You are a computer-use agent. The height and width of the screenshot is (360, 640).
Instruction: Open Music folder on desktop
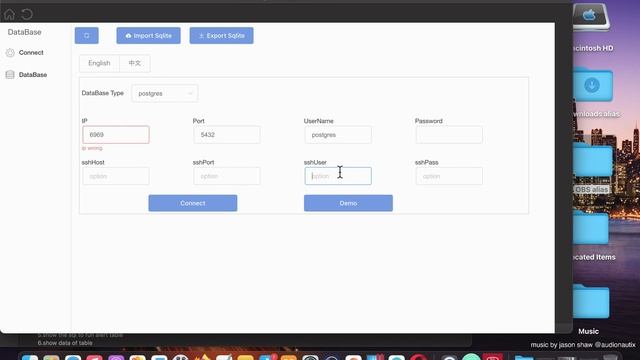pyautogui.click(x=591, y=301)
